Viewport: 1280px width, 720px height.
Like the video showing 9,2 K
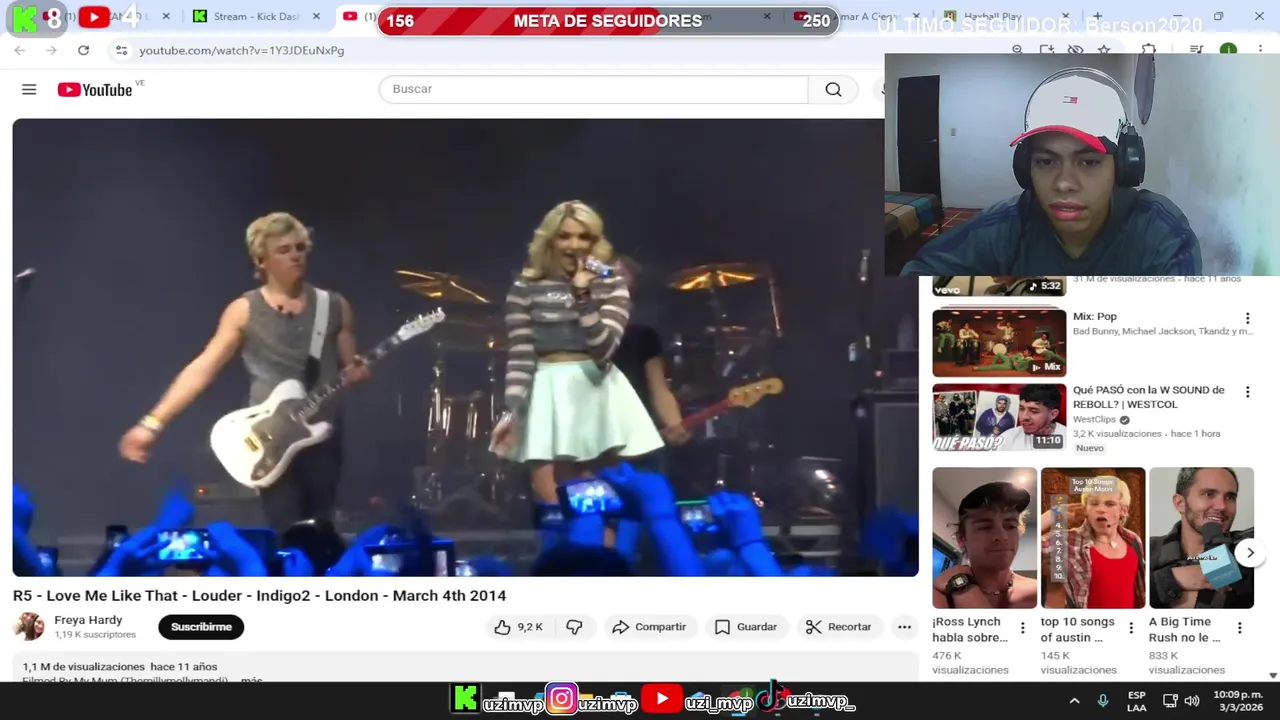point(518,627)
